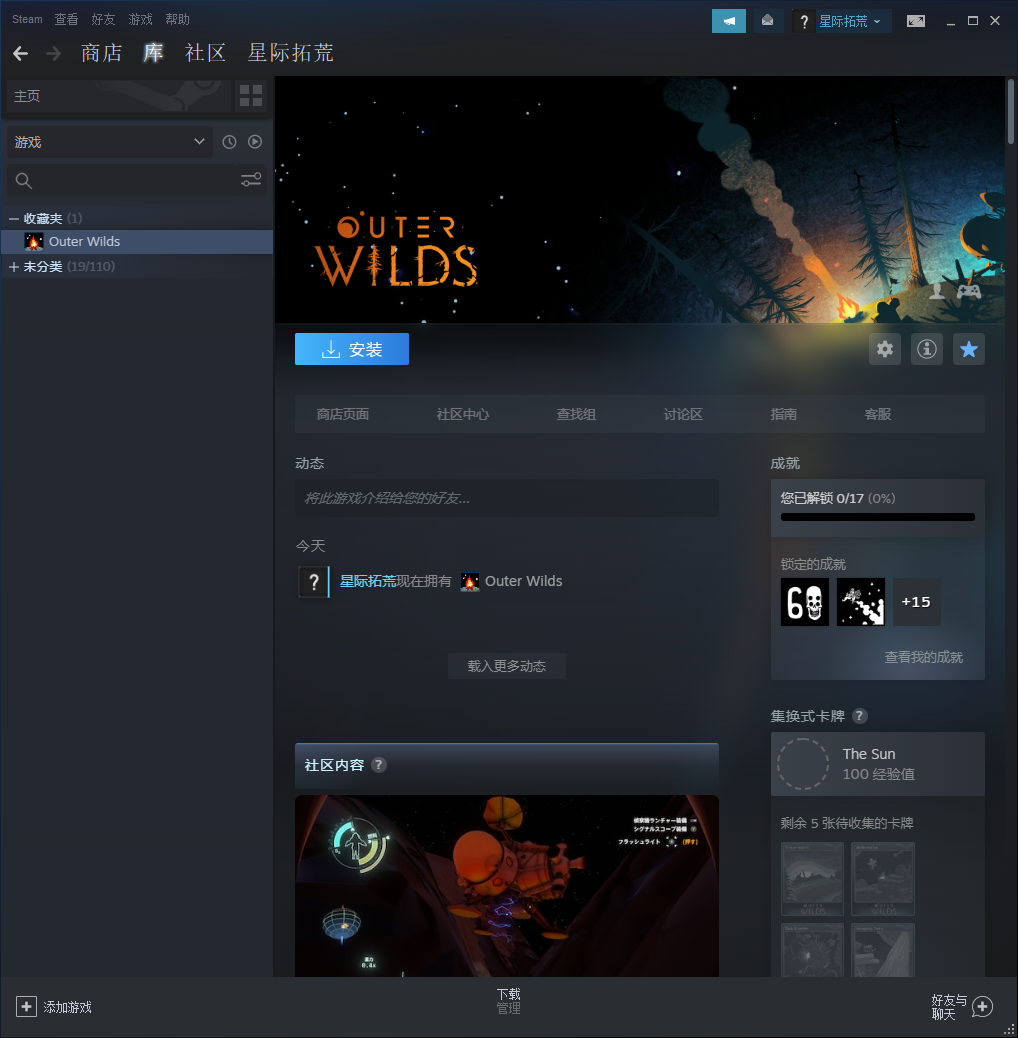The height and width of the screenshot is (1038, 1018).
Task: Go forward with the forward arrow
Action: [54, 54]
